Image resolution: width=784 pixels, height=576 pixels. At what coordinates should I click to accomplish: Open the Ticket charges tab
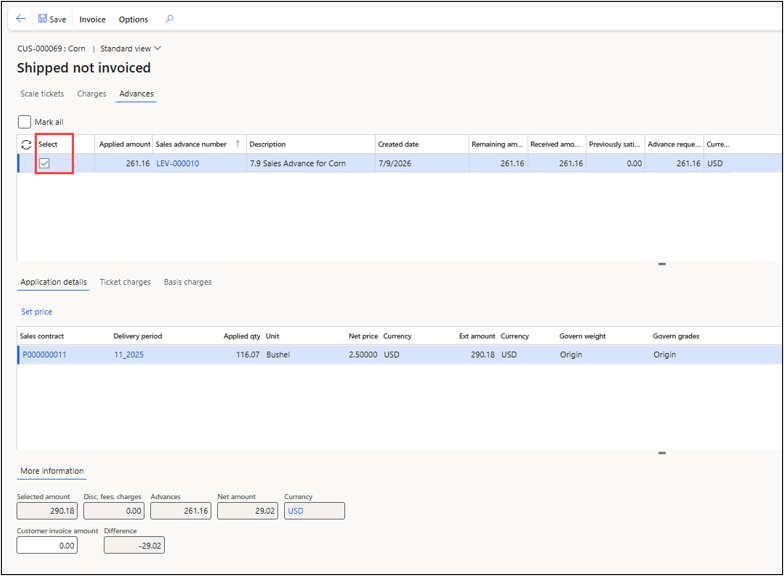pyautogui.click(x=125, y=282)
